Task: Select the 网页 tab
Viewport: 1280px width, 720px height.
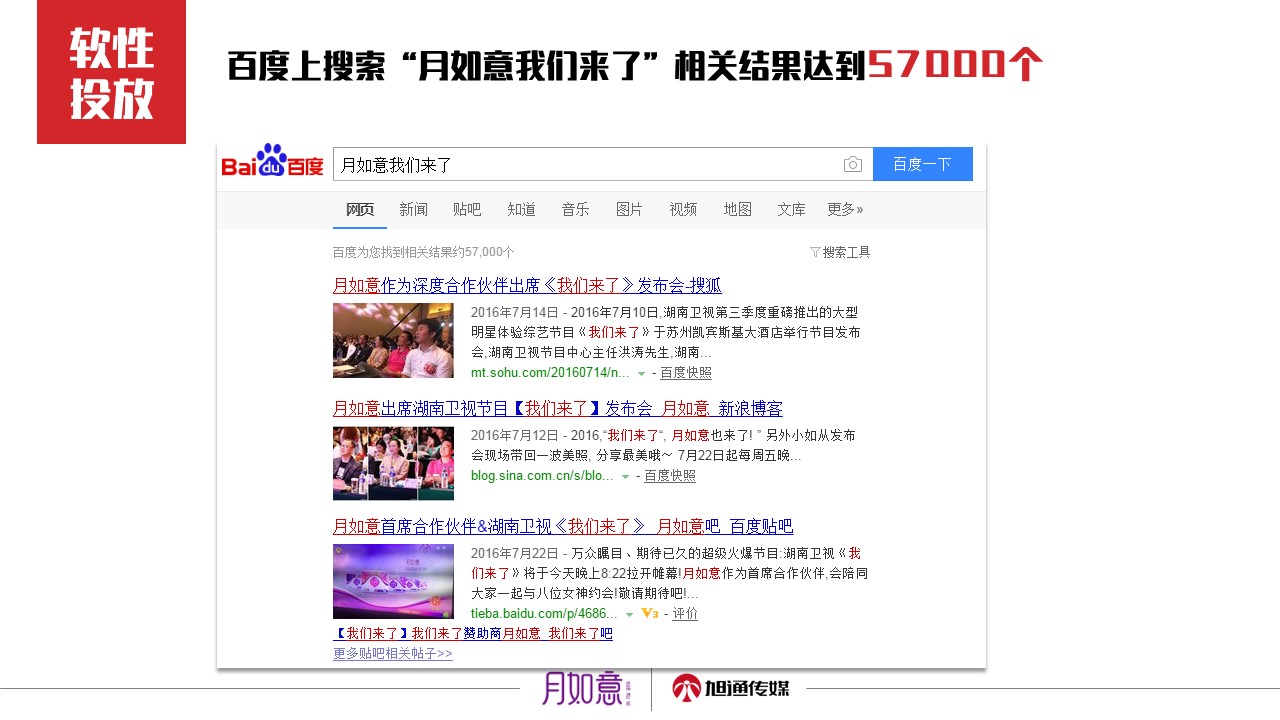Action: pyautogui.click(x=360, y=209)
